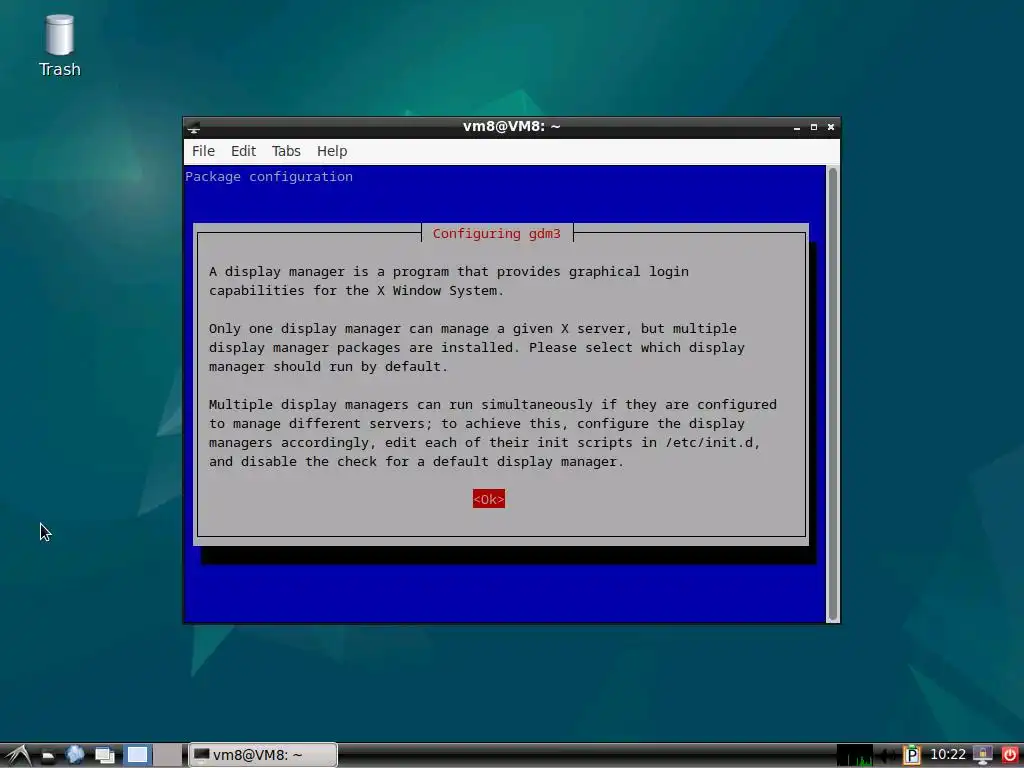Open the Edit menu in terminal
The width and height of the screenshot is (1024, 768).
[243, 151]
